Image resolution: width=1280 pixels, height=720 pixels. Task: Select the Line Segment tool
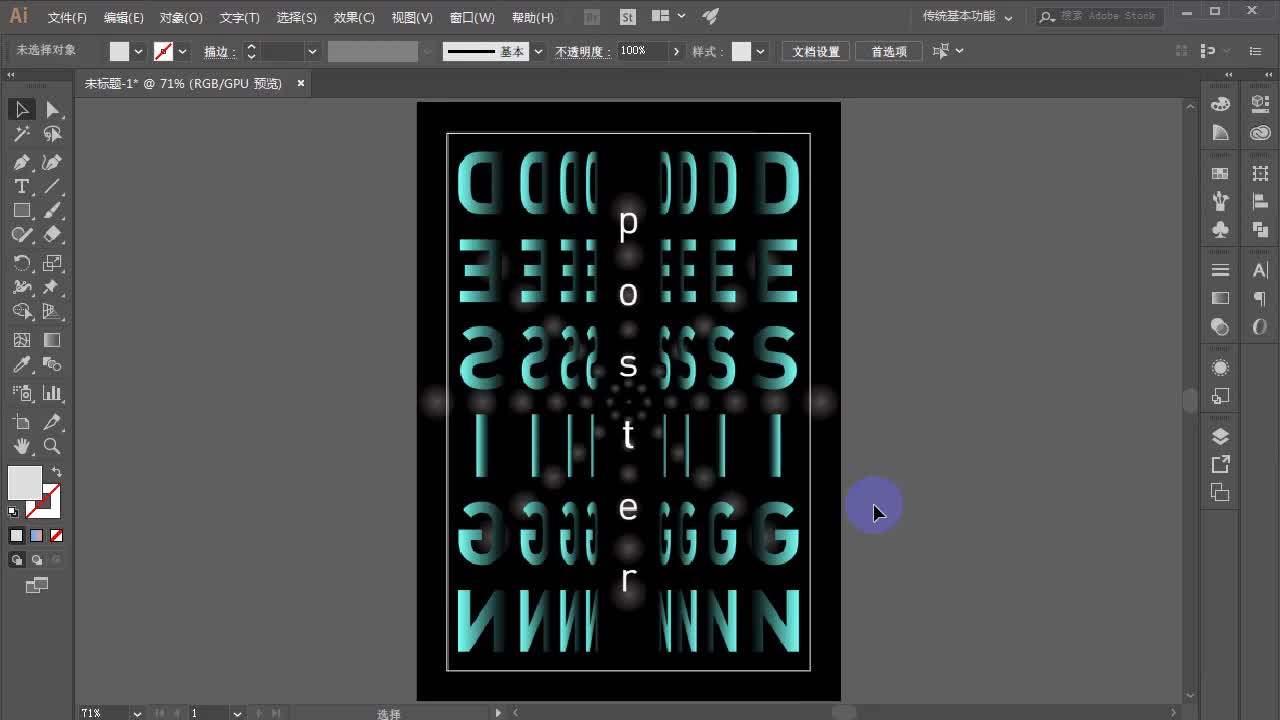52,186
